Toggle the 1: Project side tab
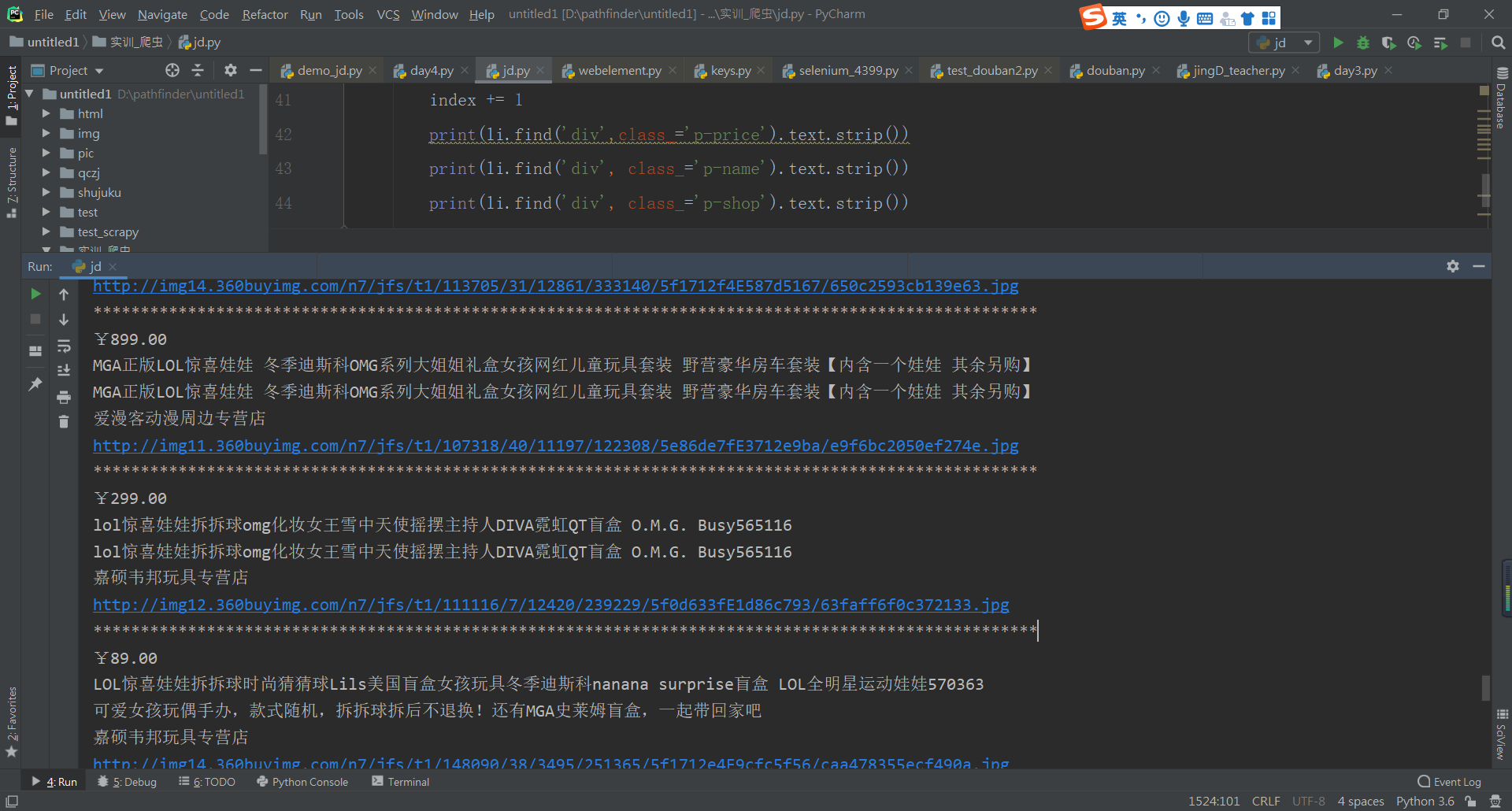 point(12,95)
